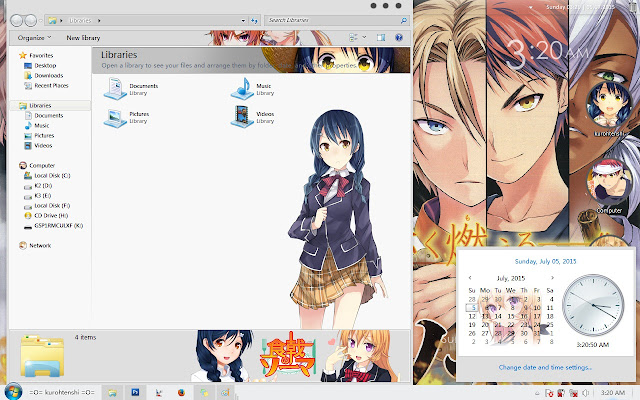The height and width of the screenshot is (400, 640).
Task: Open the volume speaker tray icon
Action: click(585, 393)
